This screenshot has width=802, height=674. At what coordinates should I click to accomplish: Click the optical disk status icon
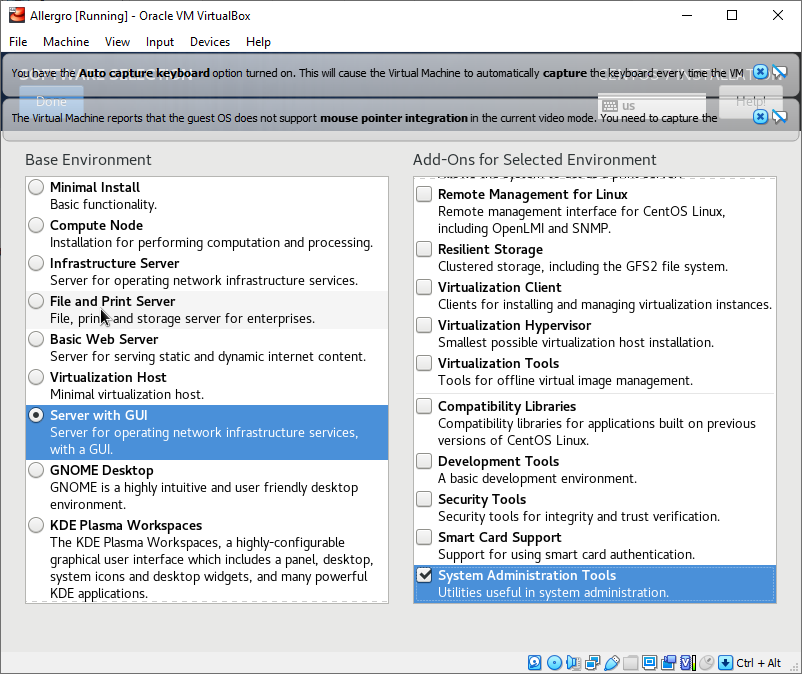[x=554, y=663]
